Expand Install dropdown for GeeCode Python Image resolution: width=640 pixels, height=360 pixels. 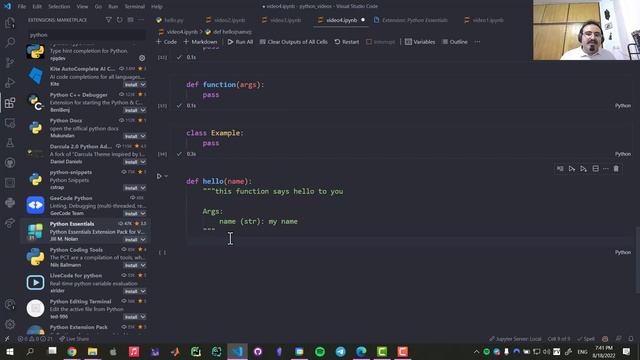coord(143,213)
